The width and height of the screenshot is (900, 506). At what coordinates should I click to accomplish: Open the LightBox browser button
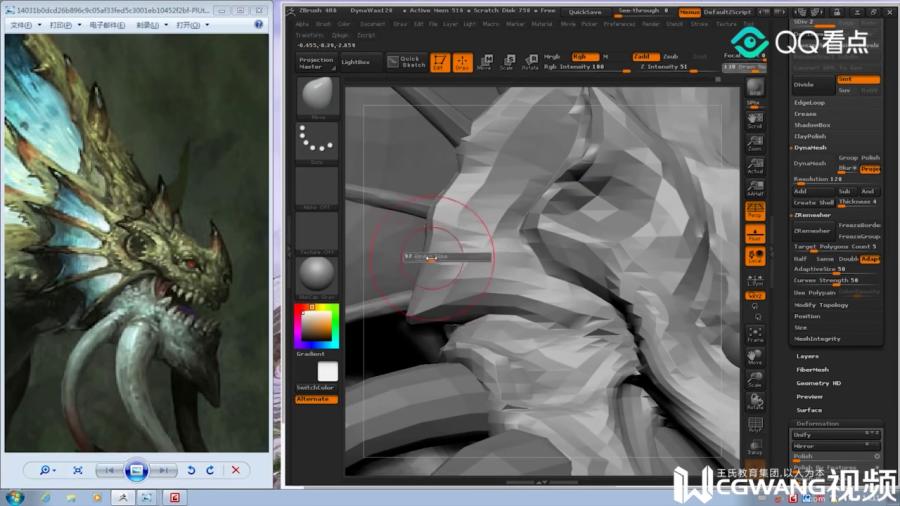356,62
